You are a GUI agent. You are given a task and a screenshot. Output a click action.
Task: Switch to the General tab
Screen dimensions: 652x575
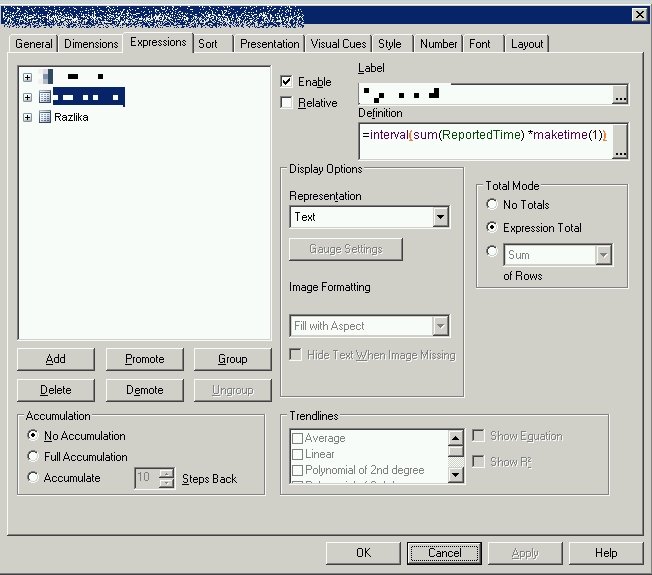pos(34,44)
